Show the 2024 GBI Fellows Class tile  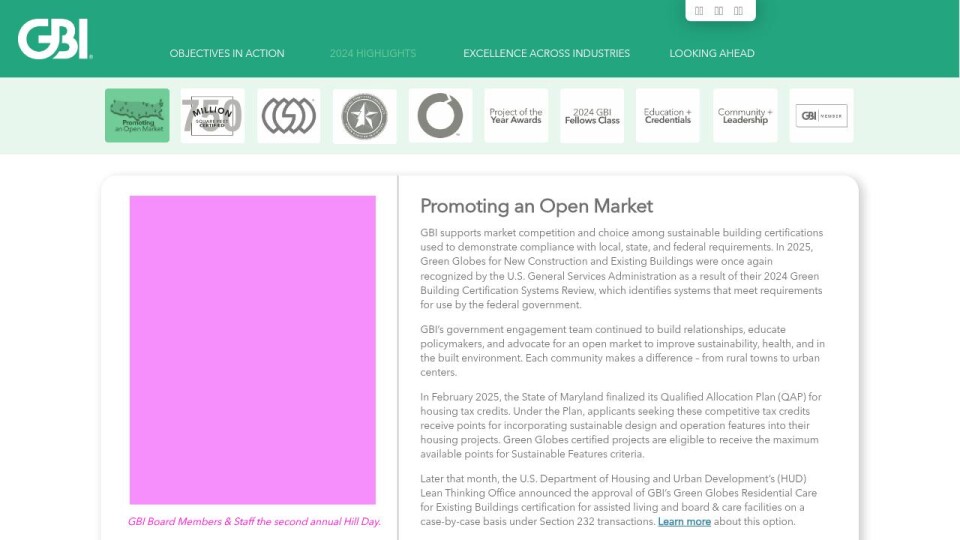592,116
